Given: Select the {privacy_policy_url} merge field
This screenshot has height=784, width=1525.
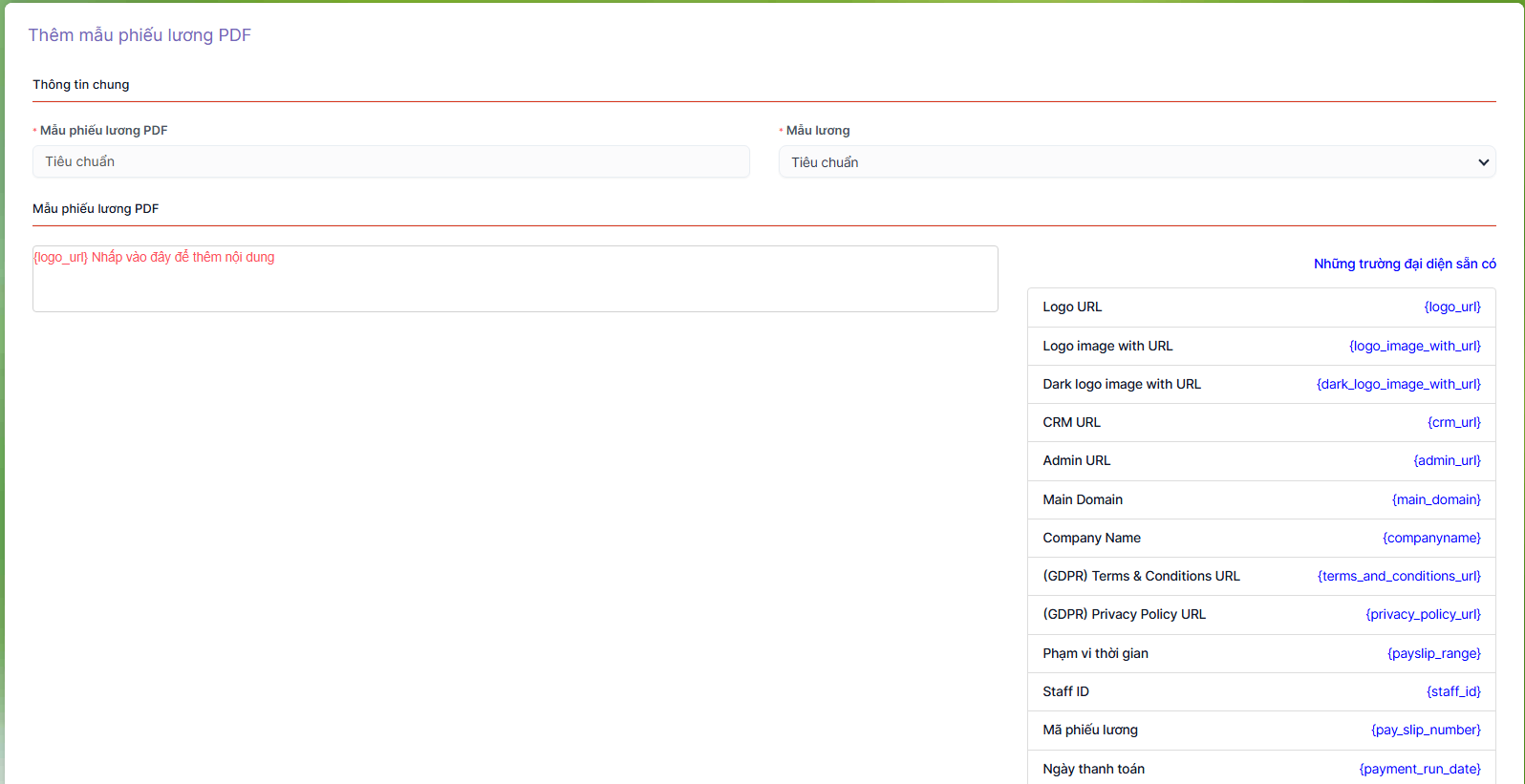Looking at the screenshot, I should coord(1423,614).
